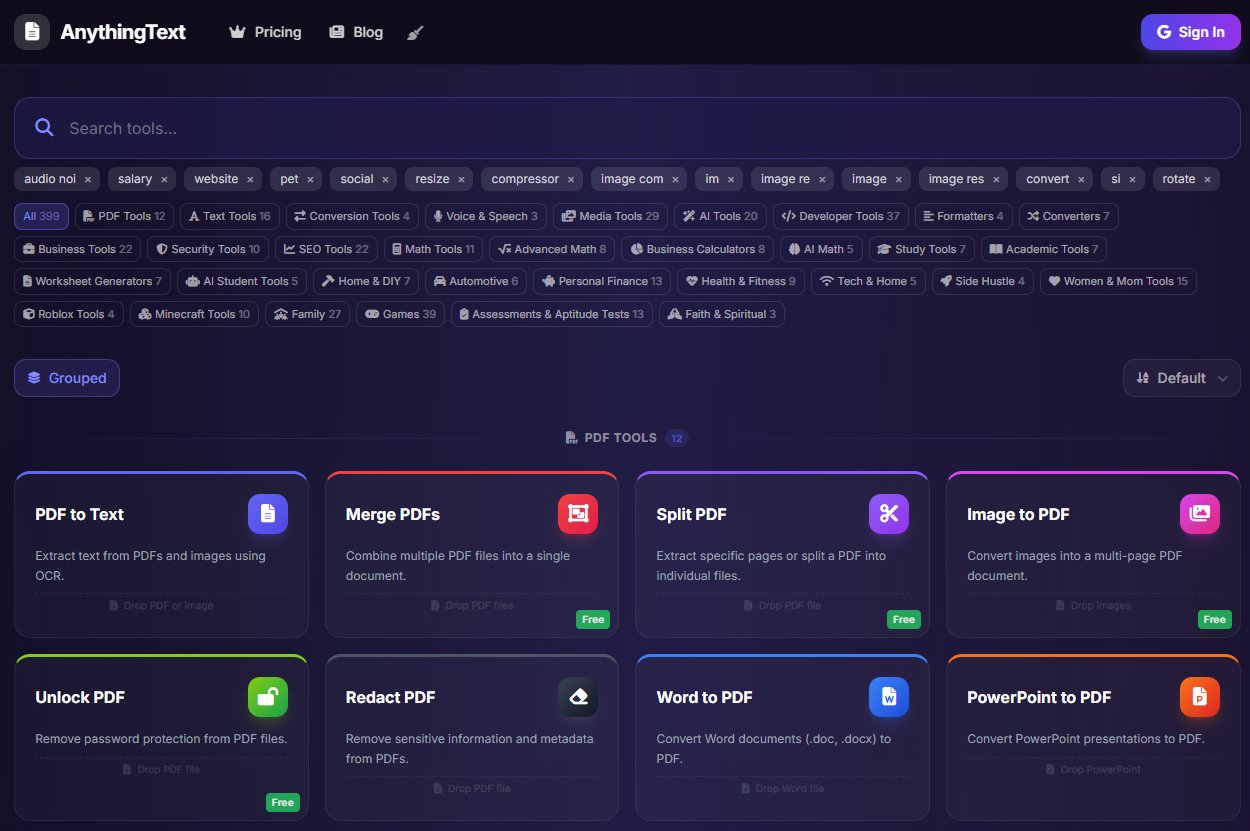This screenshot has height=831, width=1250.
Task: Toggle the Grouped view button
Action: [x=67, y=378]
